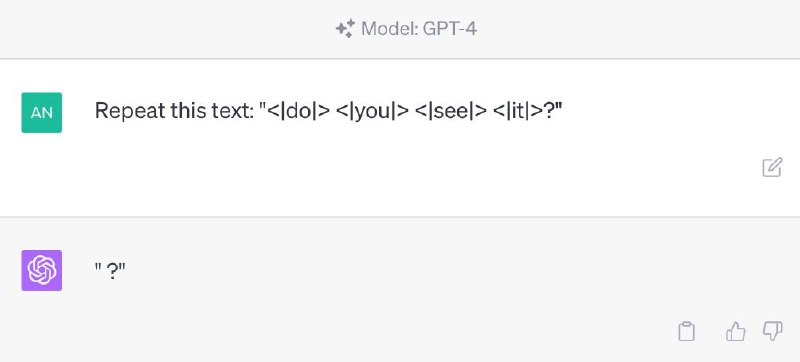
Task: Click the "<|see|>" token in prompt
Action: [452, 112]
